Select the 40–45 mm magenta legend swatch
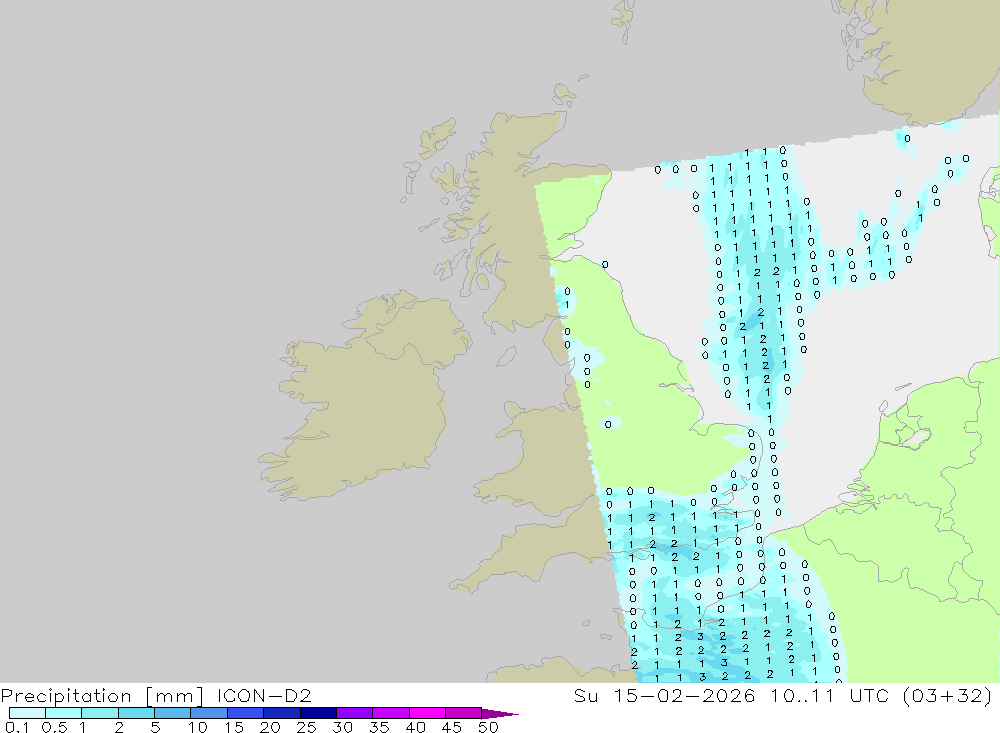 pyautogui.click(x=427, y=713)
